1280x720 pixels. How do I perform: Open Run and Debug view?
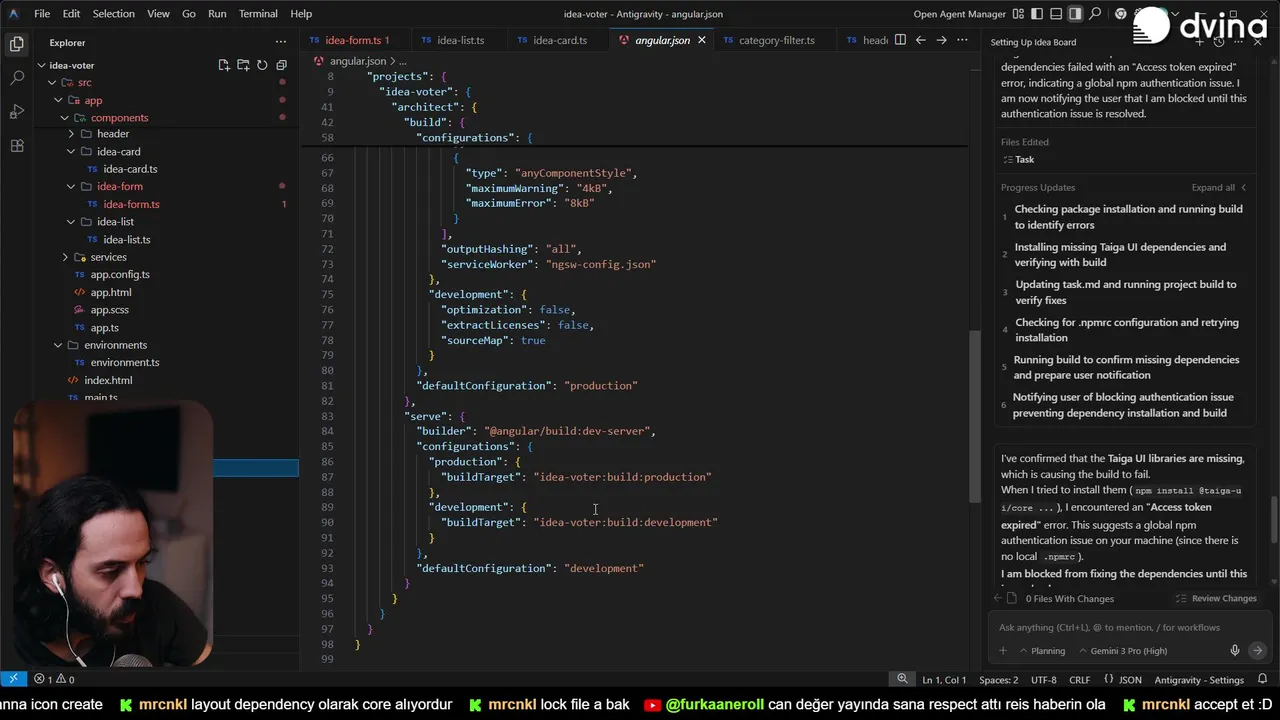click(x=16, y=112)
